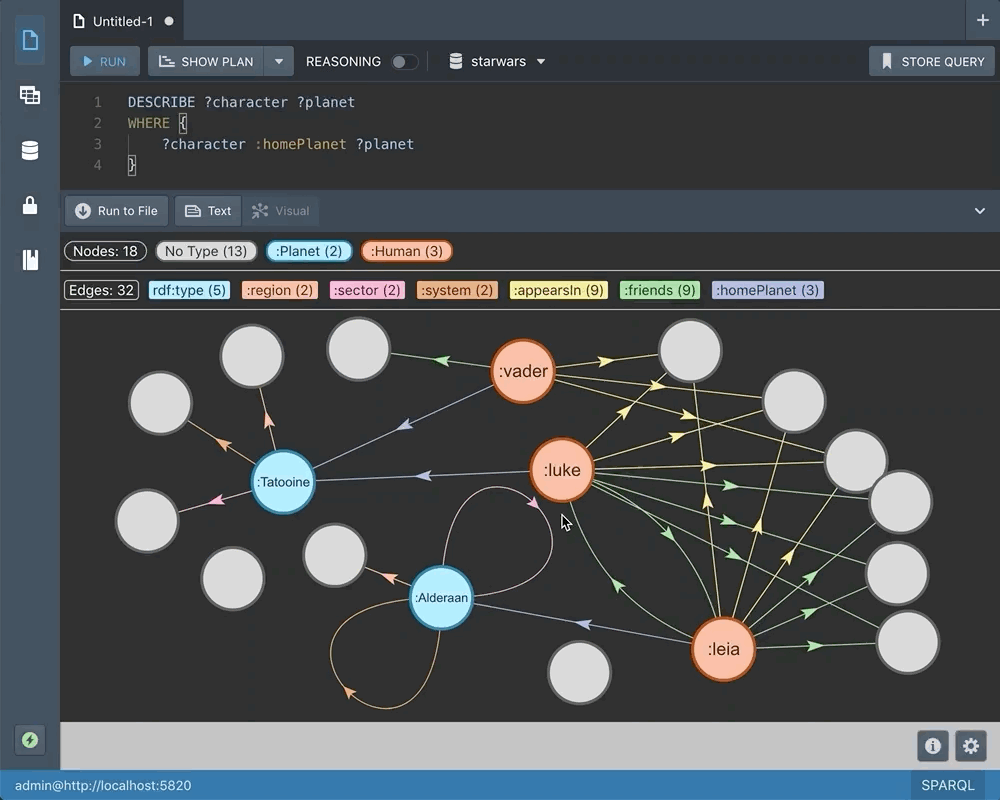Toggle the :system (2) edge filter

(457, 290)
